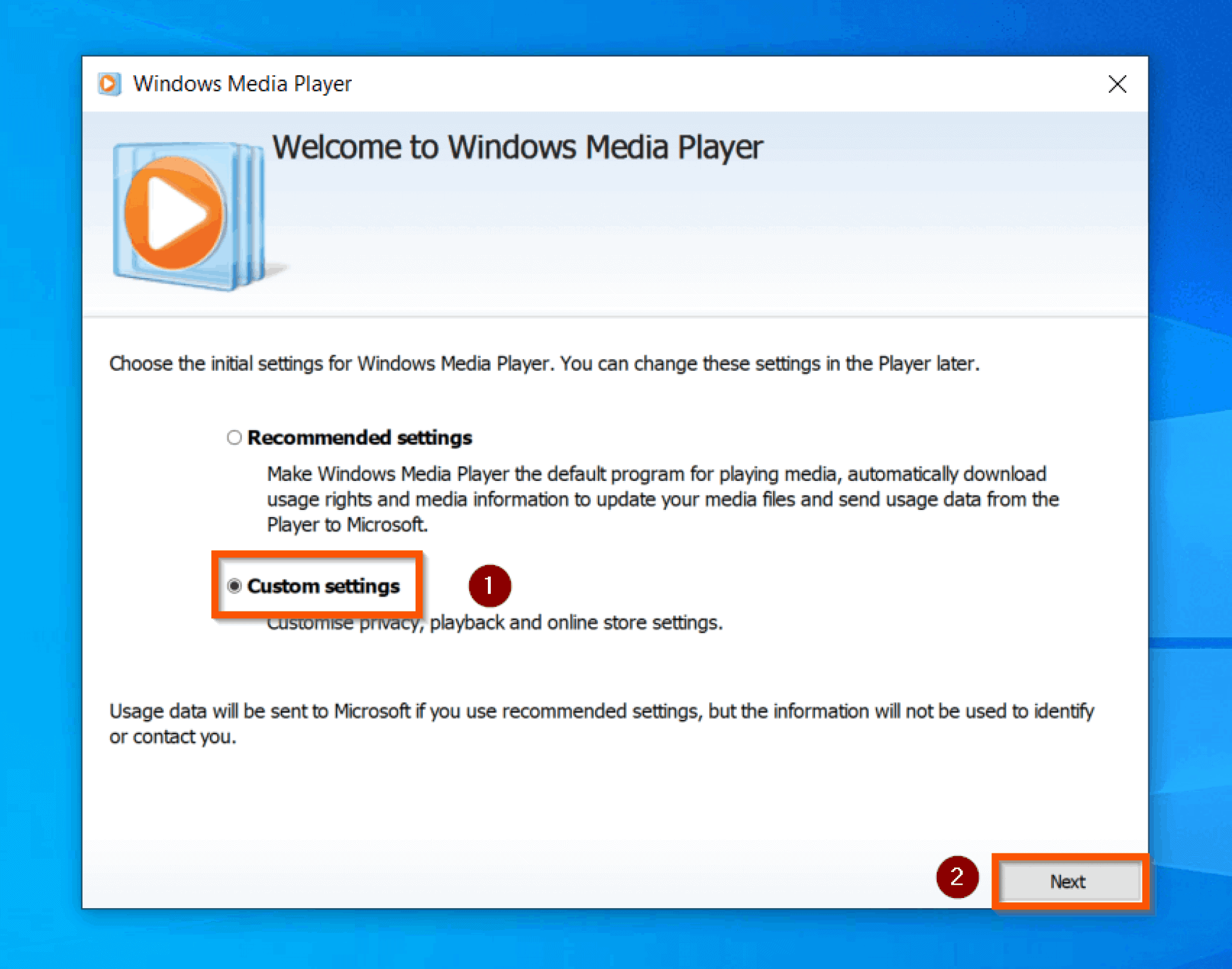Click the 'Welcome to Windows Media Player' heading
The height and width of the screenshot is (969, 1232).
coord(517,147)
